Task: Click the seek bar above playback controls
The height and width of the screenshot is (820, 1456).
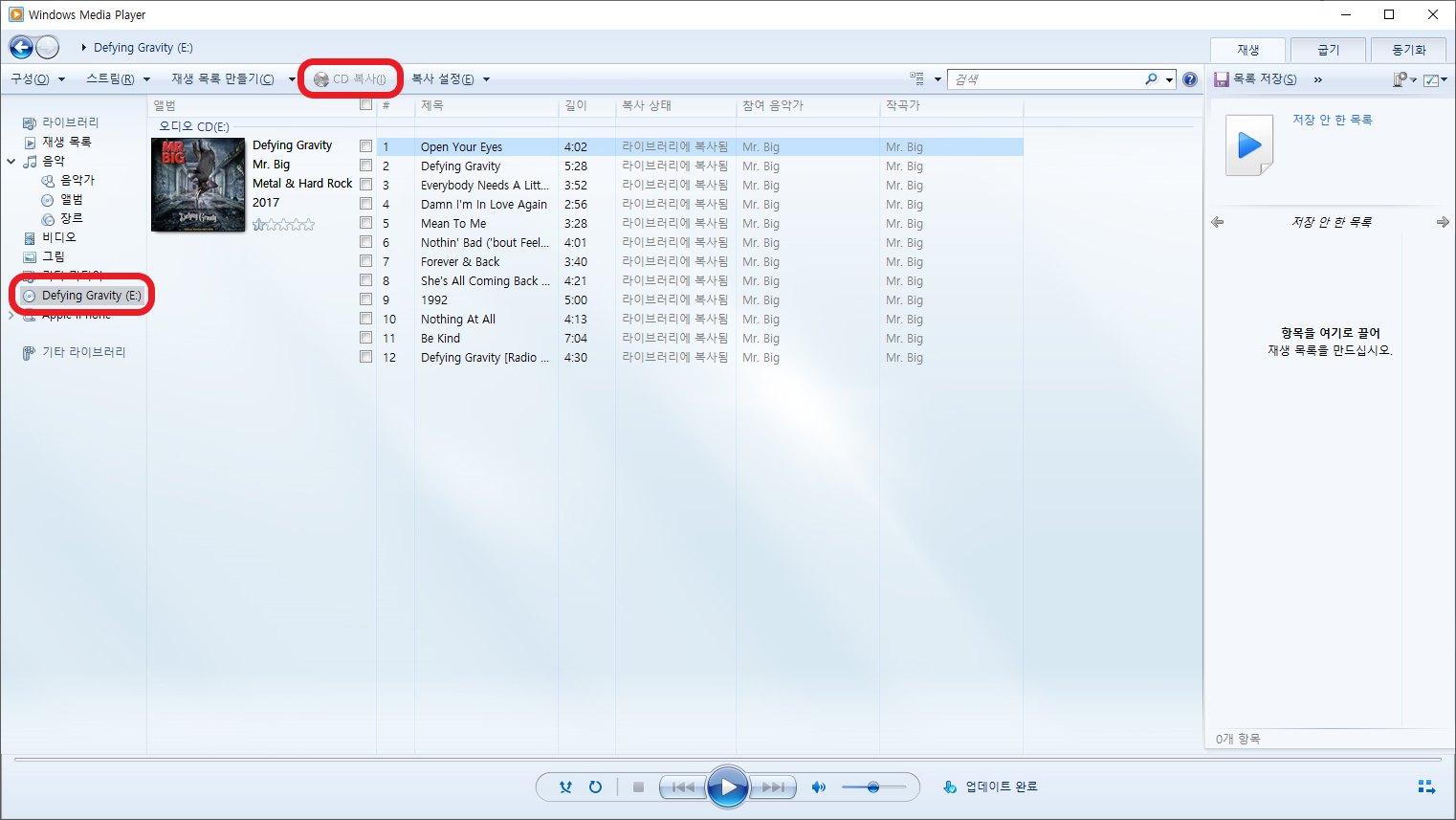Action: pos(727,760)
